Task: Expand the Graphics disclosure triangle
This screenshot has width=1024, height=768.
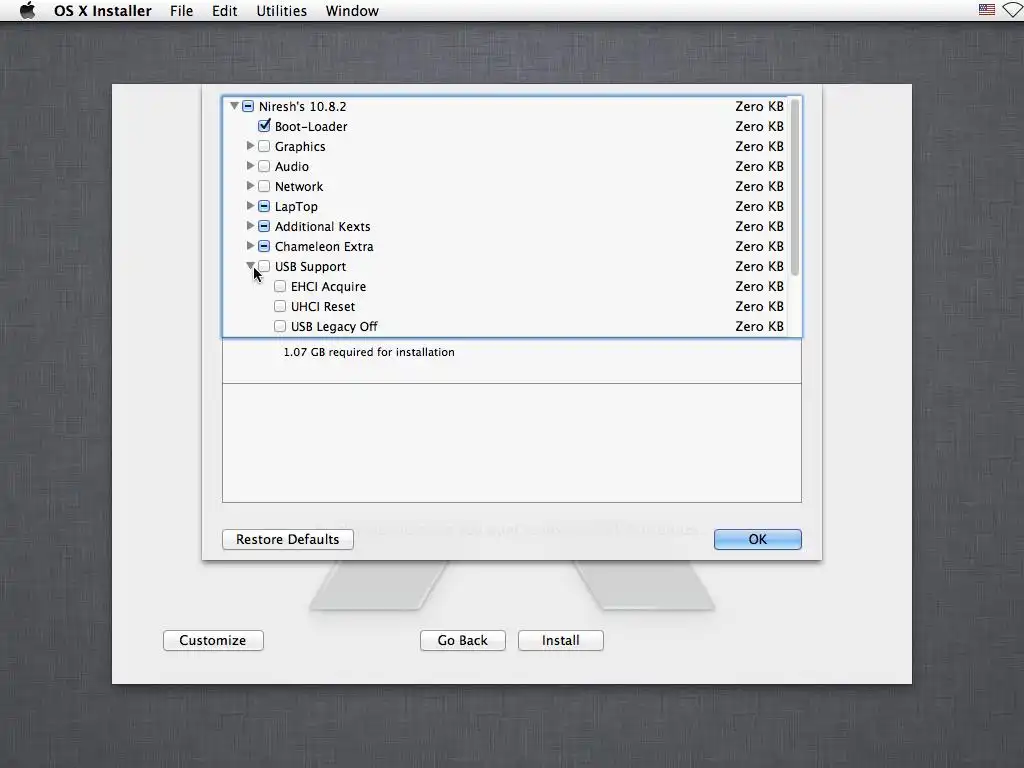Action: point(250,146)
